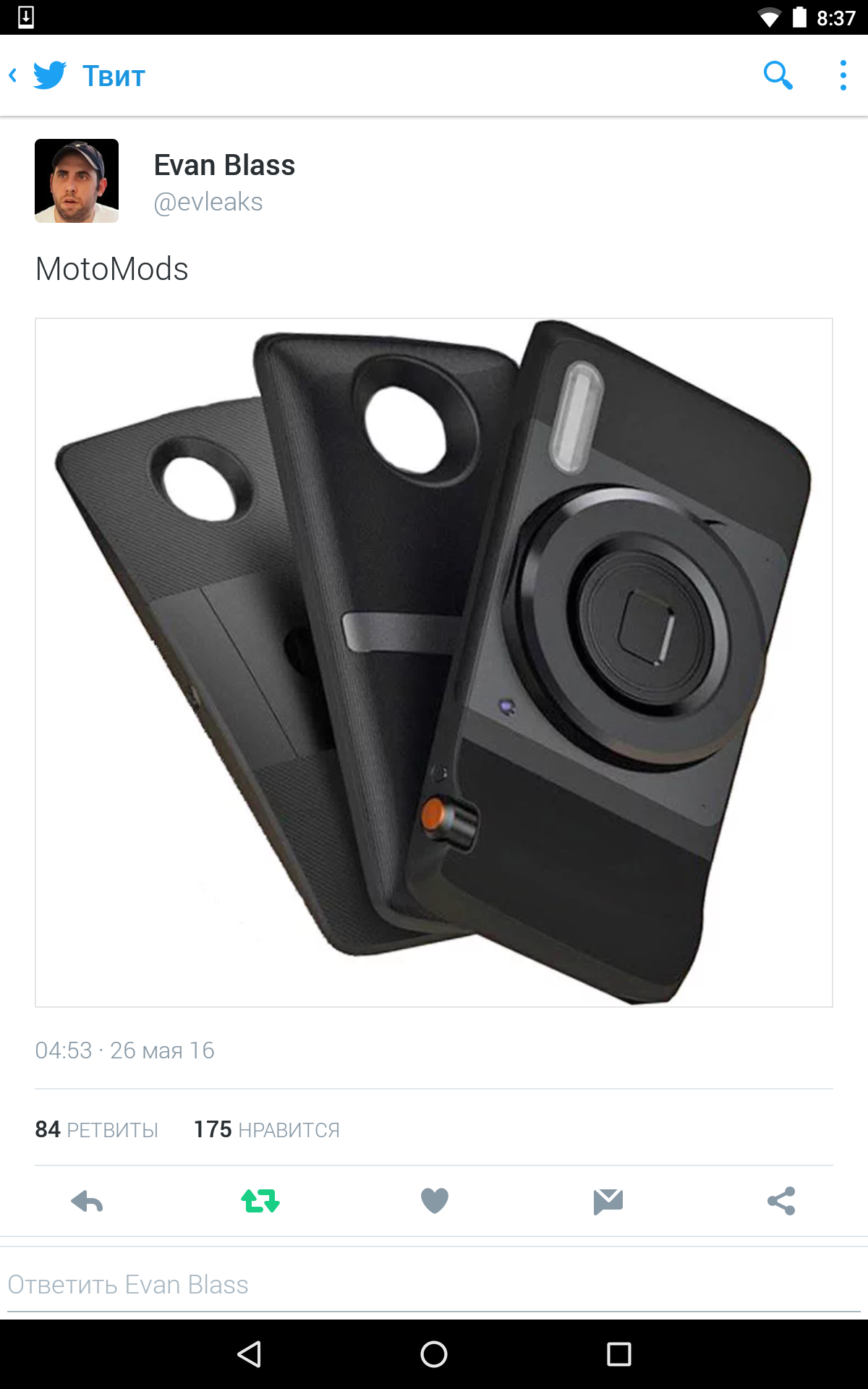Reply using the arrow icon
Screen dimensions: 868x1389
click(87, 1202)
